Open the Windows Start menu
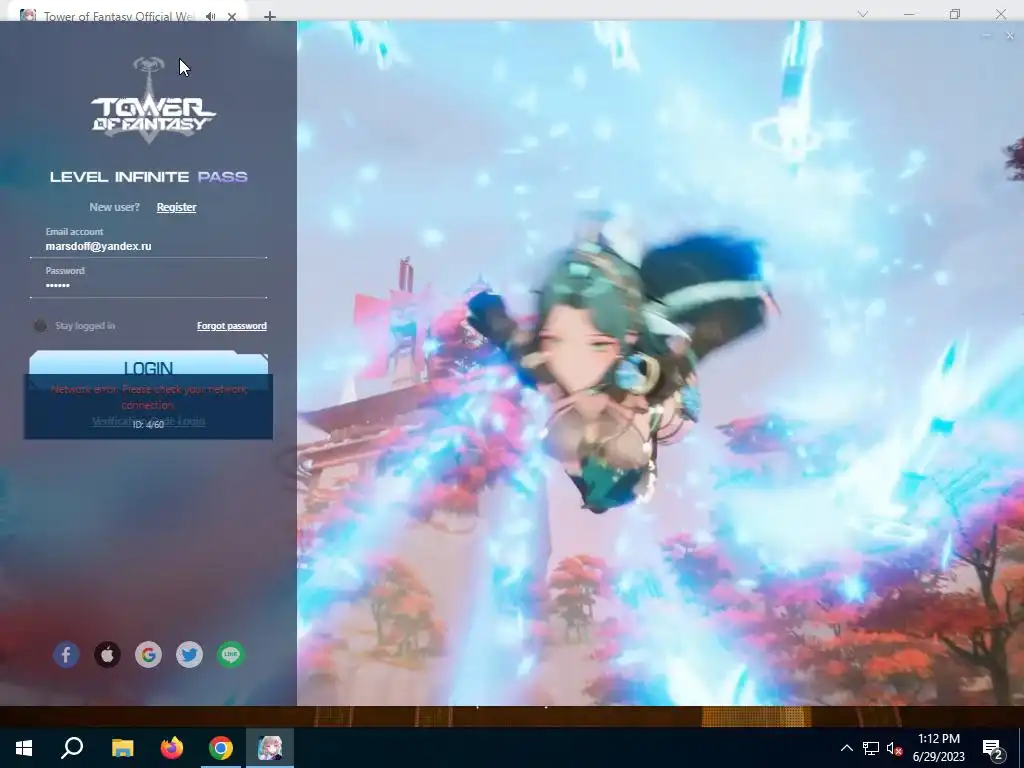This screenshot has height=768, width=1024. [24, 748]
